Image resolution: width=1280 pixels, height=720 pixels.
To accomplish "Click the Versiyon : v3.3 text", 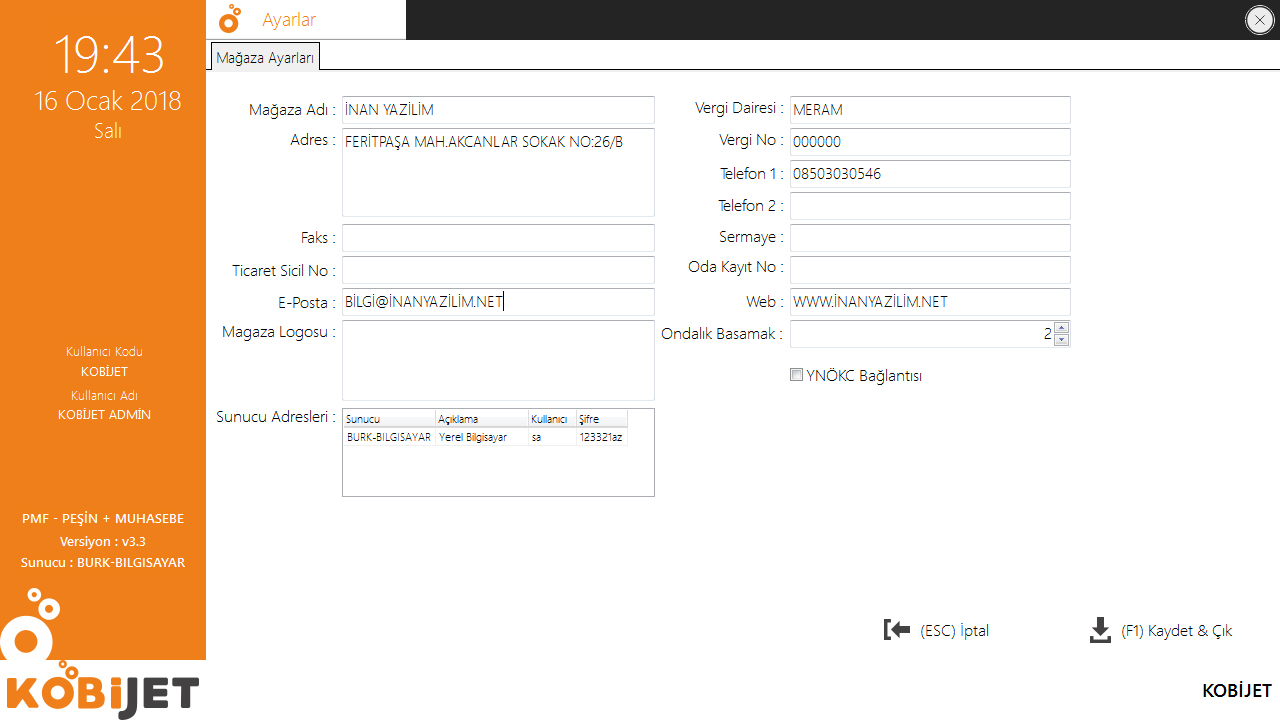I will pyautogui.click(x=103, y=541).
